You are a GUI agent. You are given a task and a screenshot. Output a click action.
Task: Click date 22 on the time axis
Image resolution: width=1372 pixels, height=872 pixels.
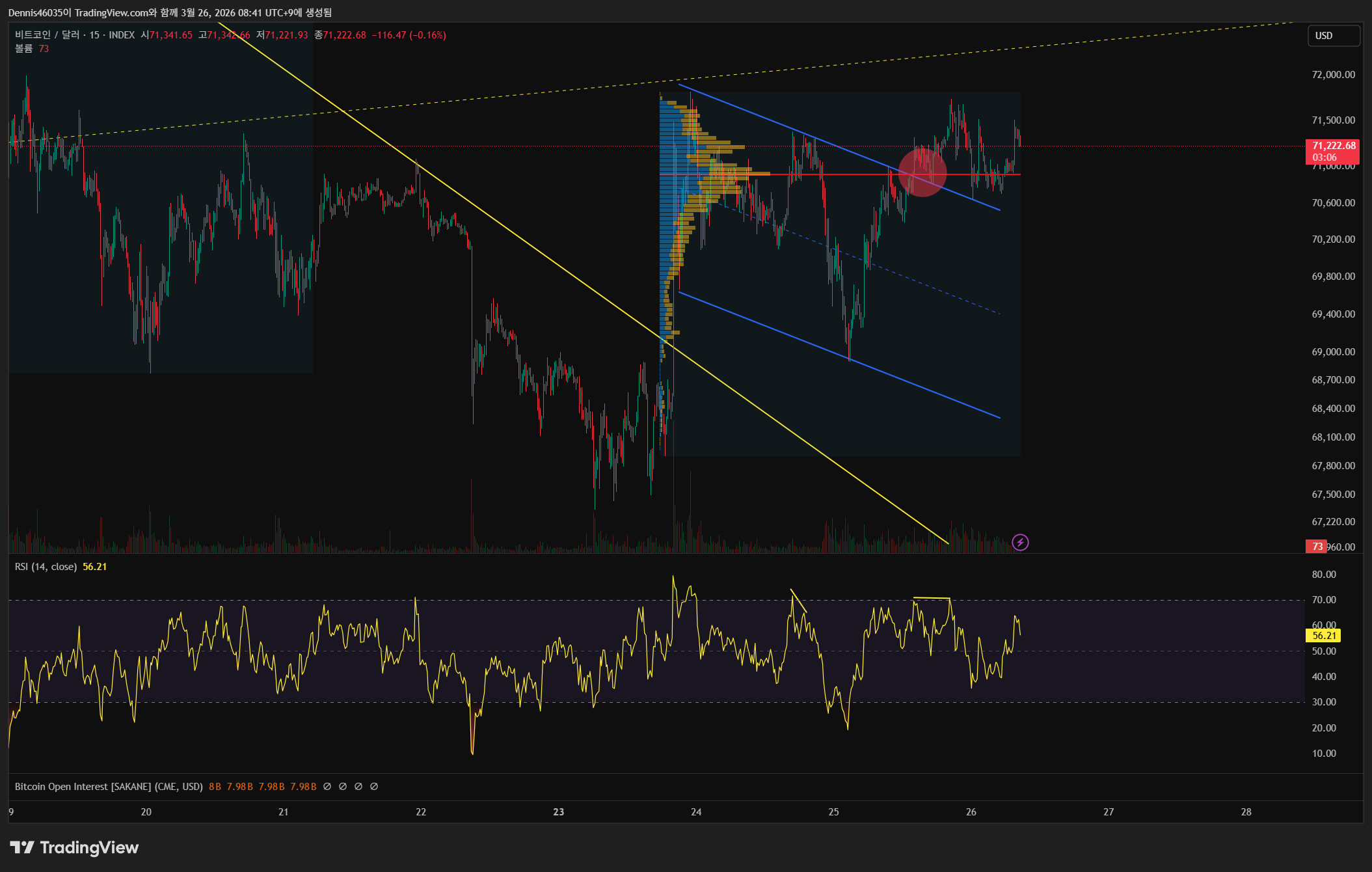[x=421, y=812]
